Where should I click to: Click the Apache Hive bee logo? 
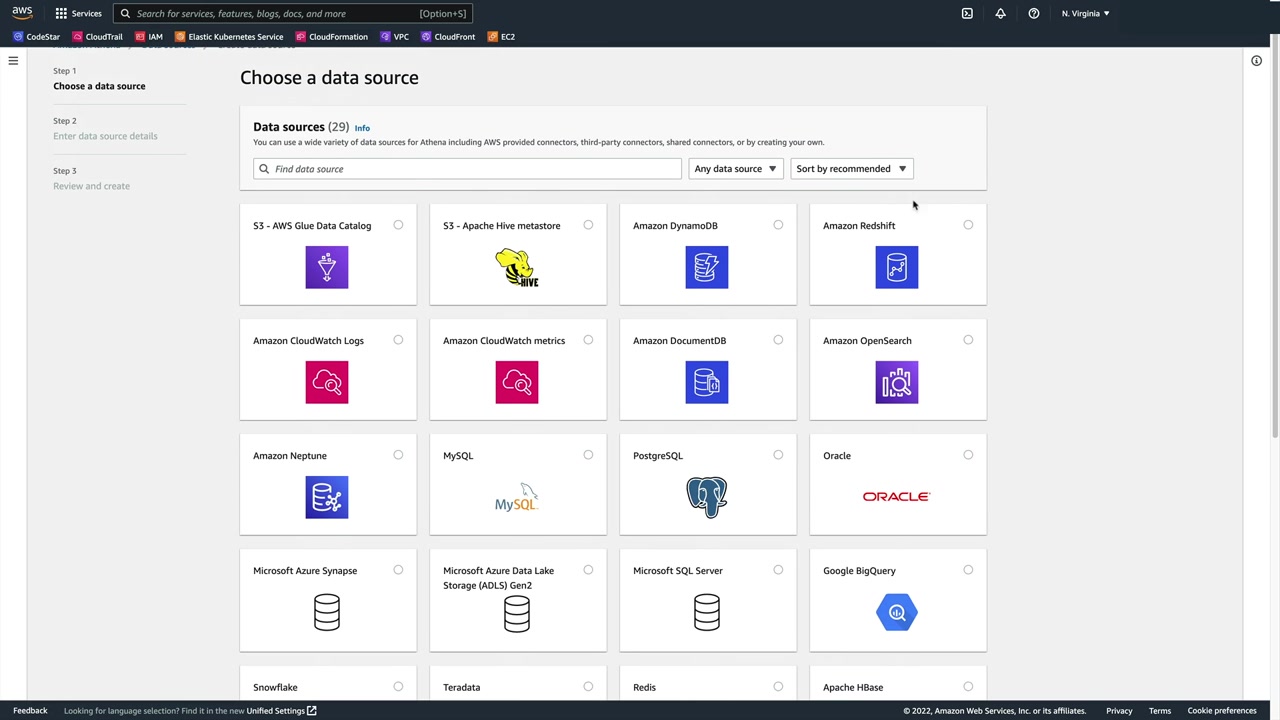[x=517, y=268]
